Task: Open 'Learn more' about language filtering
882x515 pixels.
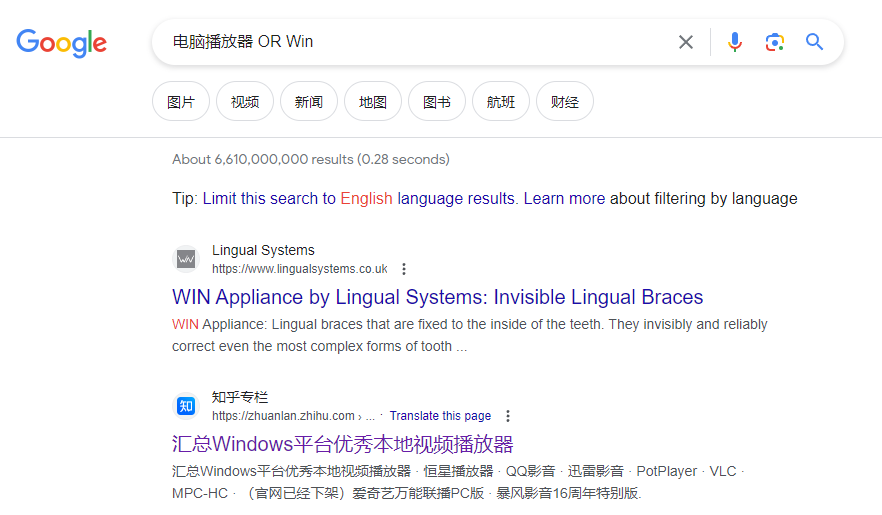Action: click(564, 198)
